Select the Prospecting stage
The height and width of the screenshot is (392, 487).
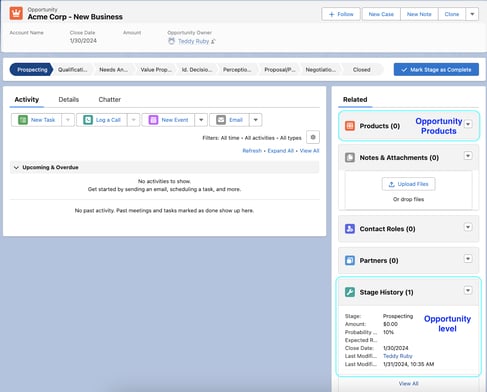(x=32, y=69)
